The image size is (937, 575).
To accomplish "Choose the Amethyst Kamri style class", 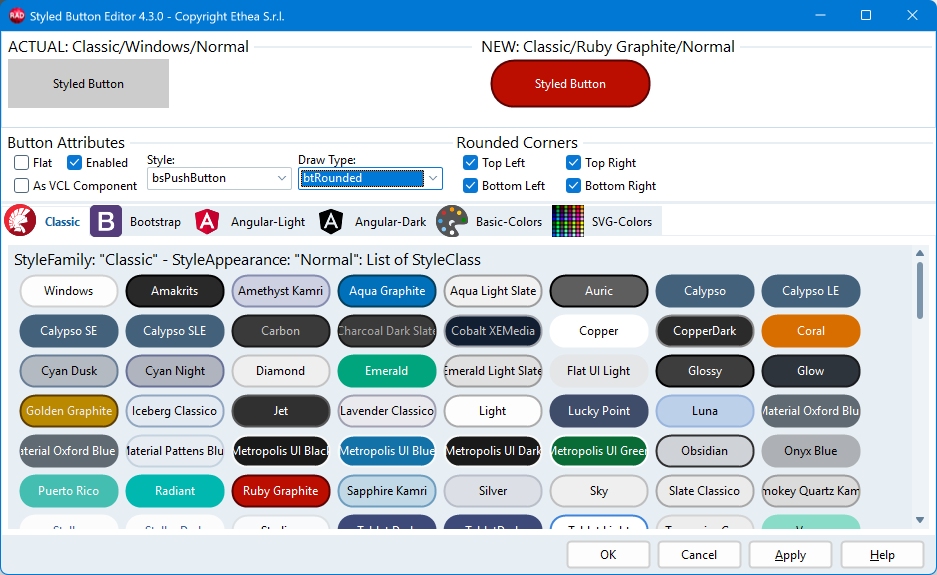I will 281,291.
